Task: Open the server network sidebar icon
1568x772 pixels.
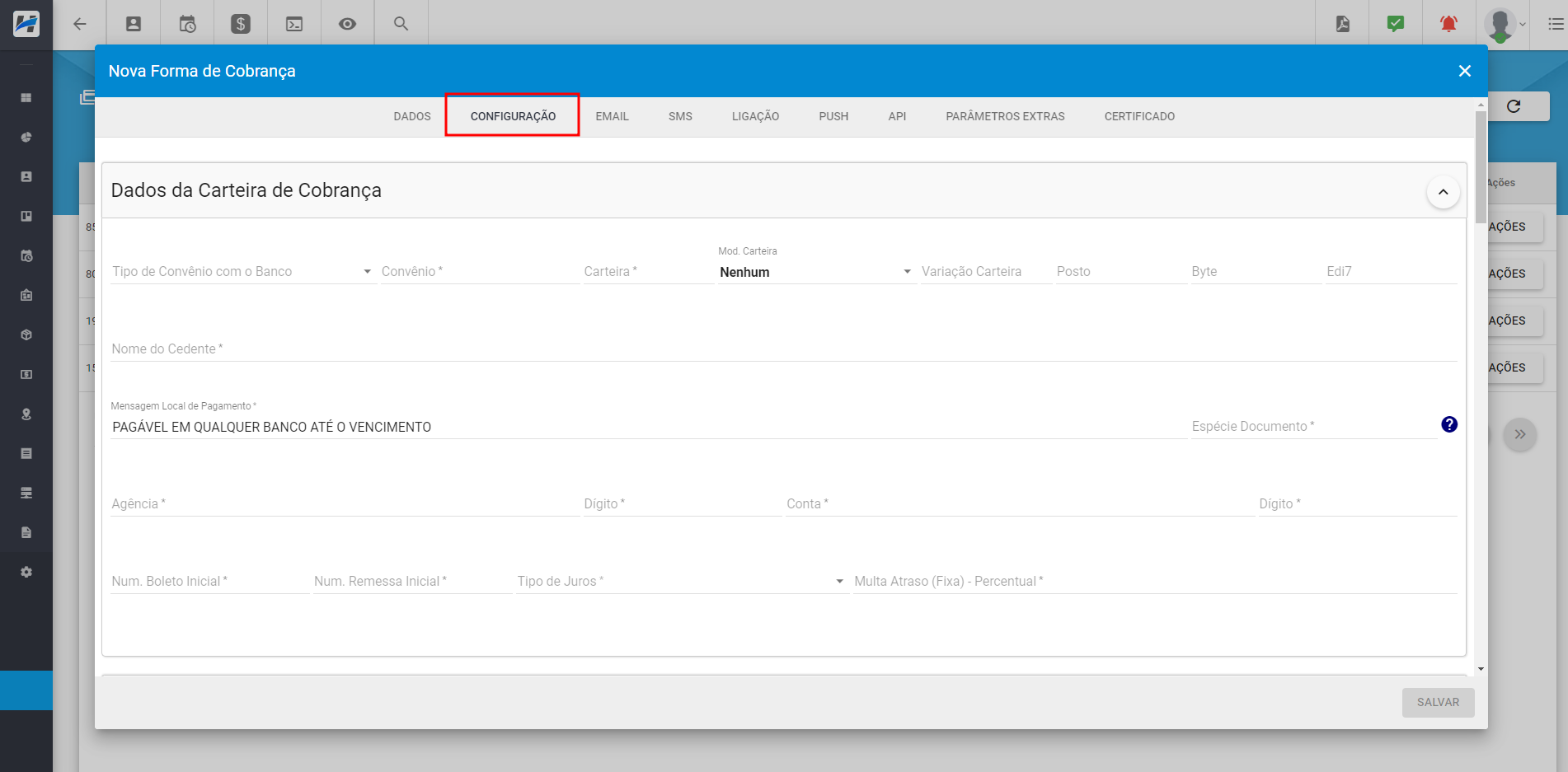Action: (x=26, y=494)
